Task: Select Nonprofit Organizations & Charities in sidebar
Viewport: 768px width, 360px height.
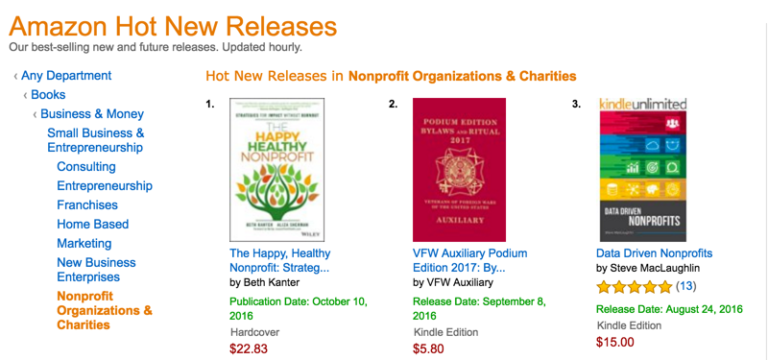Action: click(x=105, y=311)
